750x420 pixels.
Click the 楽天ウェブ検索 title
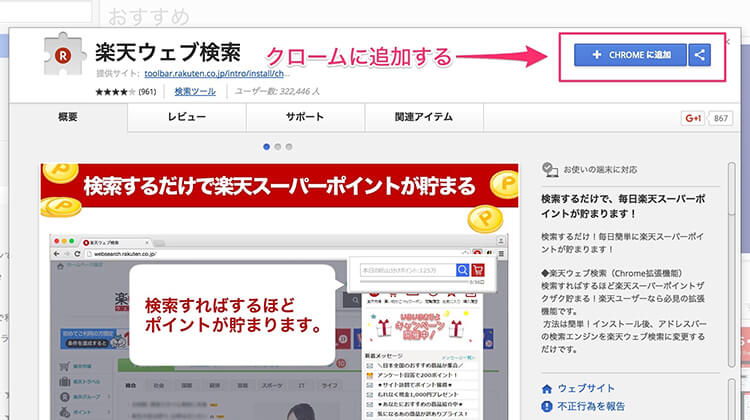pyautogui.click(x=167, y=52)
